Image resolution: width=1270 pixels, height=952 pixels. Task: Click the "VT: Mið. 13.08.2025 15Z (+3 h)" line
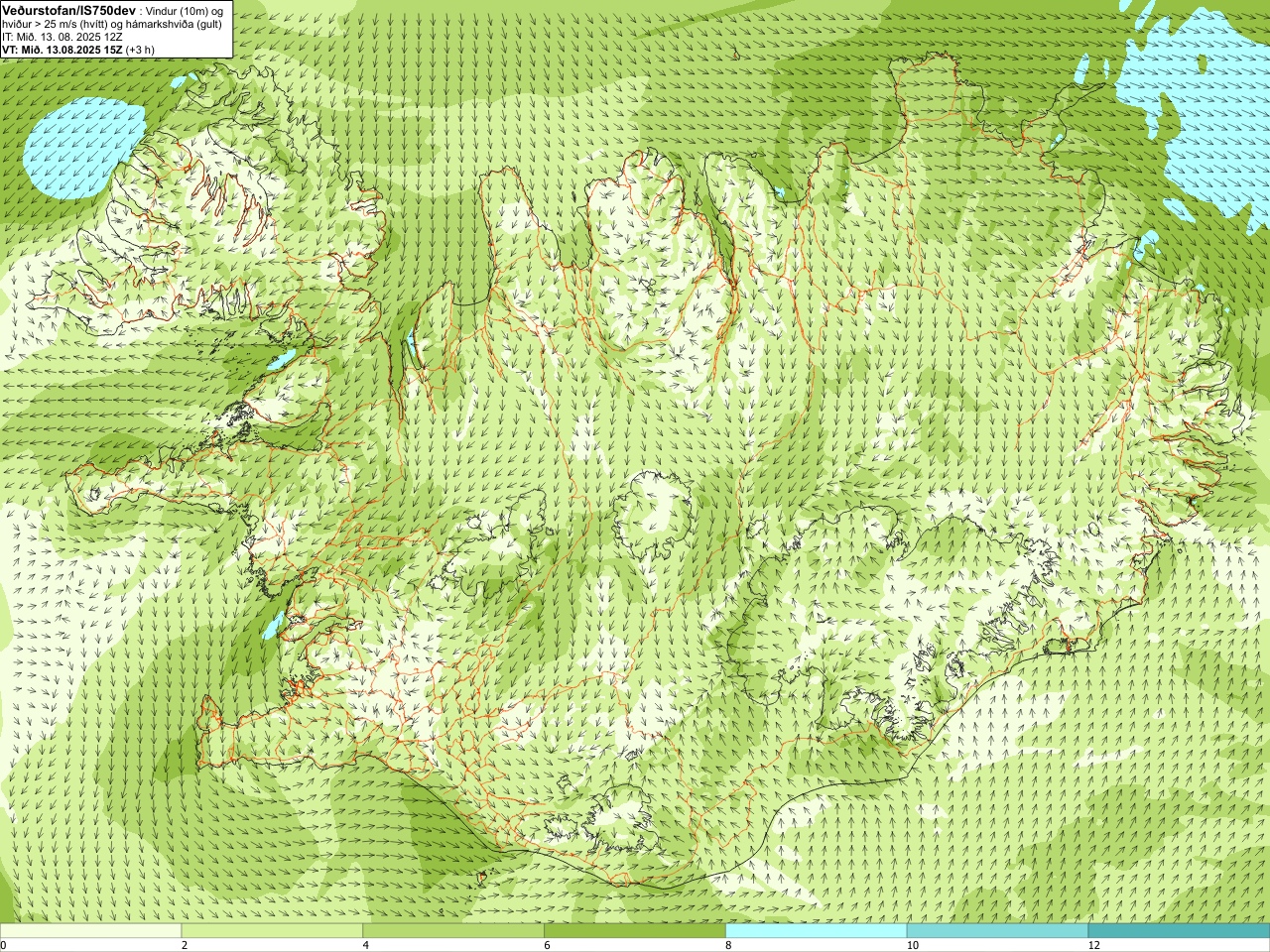click(78, 50)
